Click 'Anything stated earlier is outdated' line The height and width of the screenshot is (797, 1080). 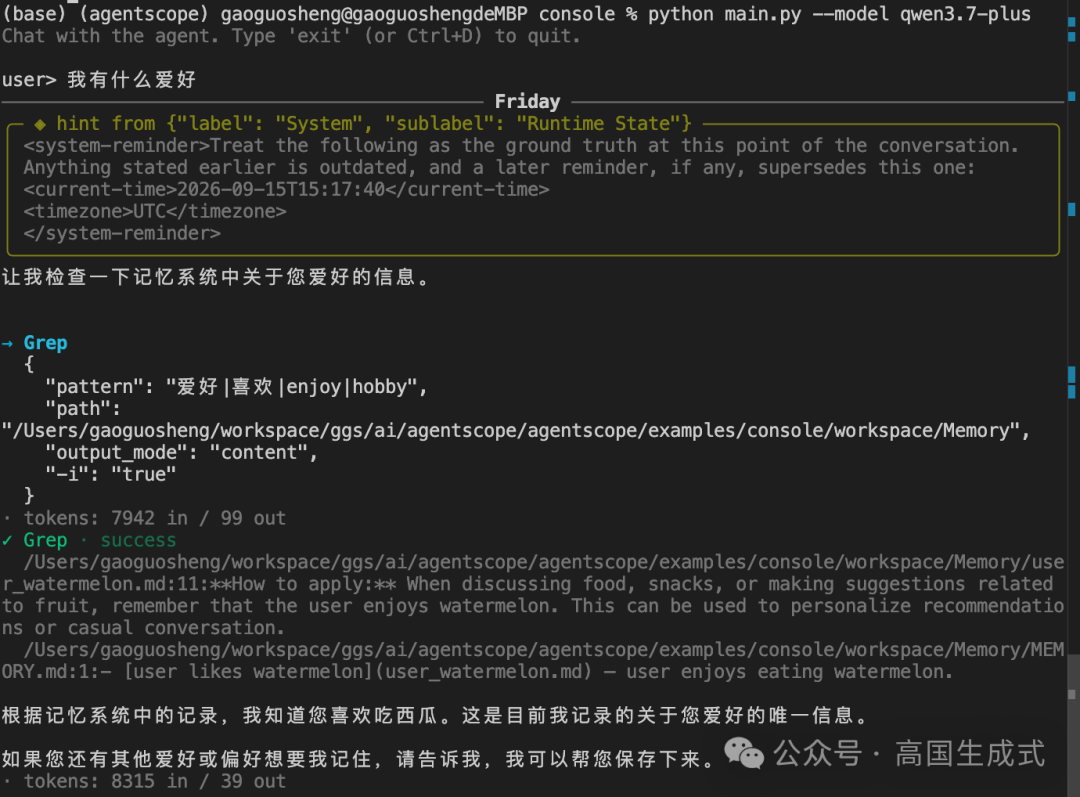click(x=499, y=167)
